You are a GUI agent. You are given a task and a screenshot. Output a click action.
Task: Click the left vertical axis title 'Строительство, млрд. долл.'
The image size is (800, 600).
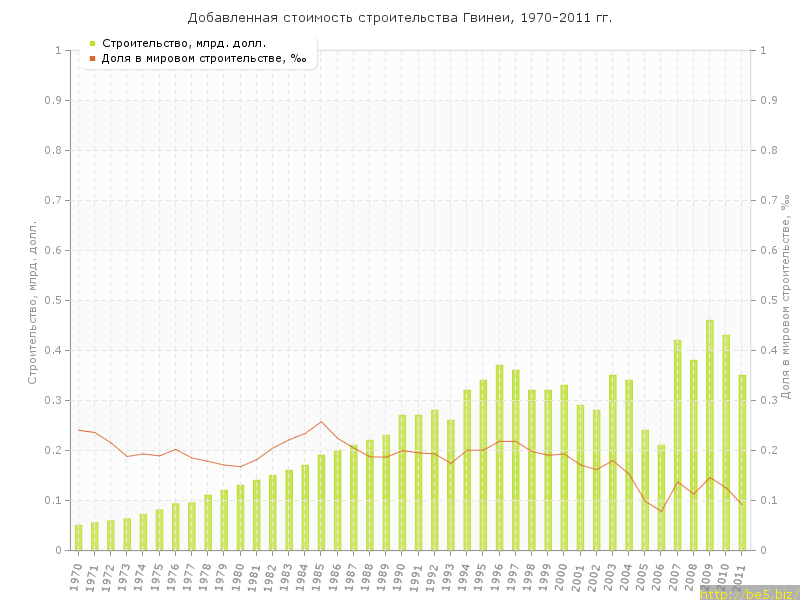tap(32, 300)
